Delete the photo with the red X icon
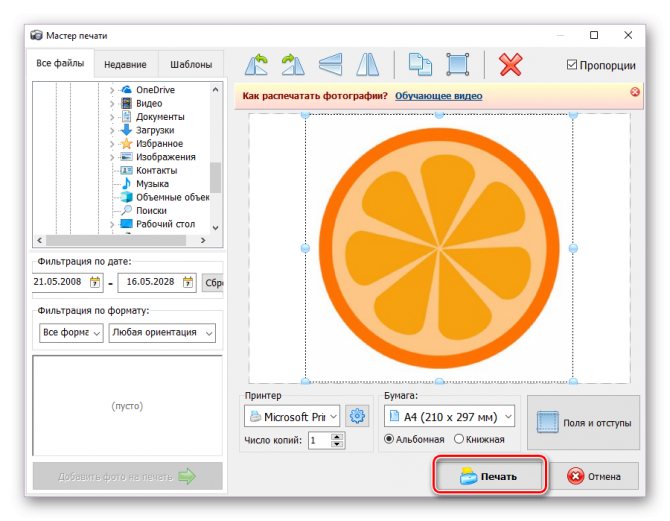Screen dimensions: 670x521 [x=510, y=65]
